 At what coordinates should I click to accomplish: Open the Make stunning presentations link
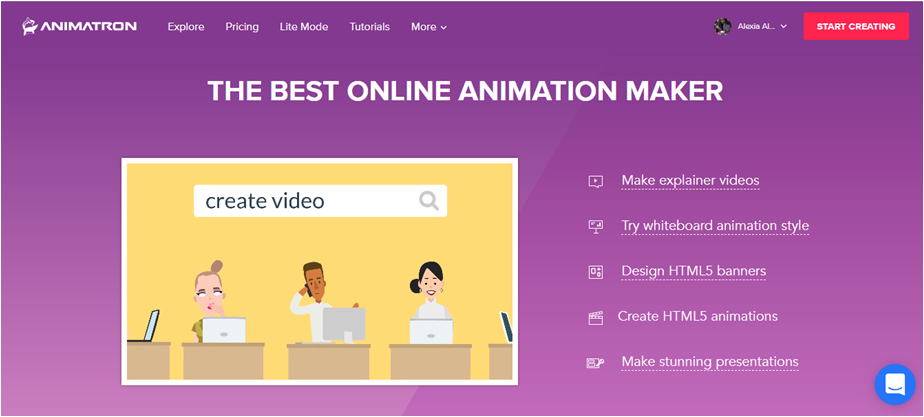coord(710,362)
